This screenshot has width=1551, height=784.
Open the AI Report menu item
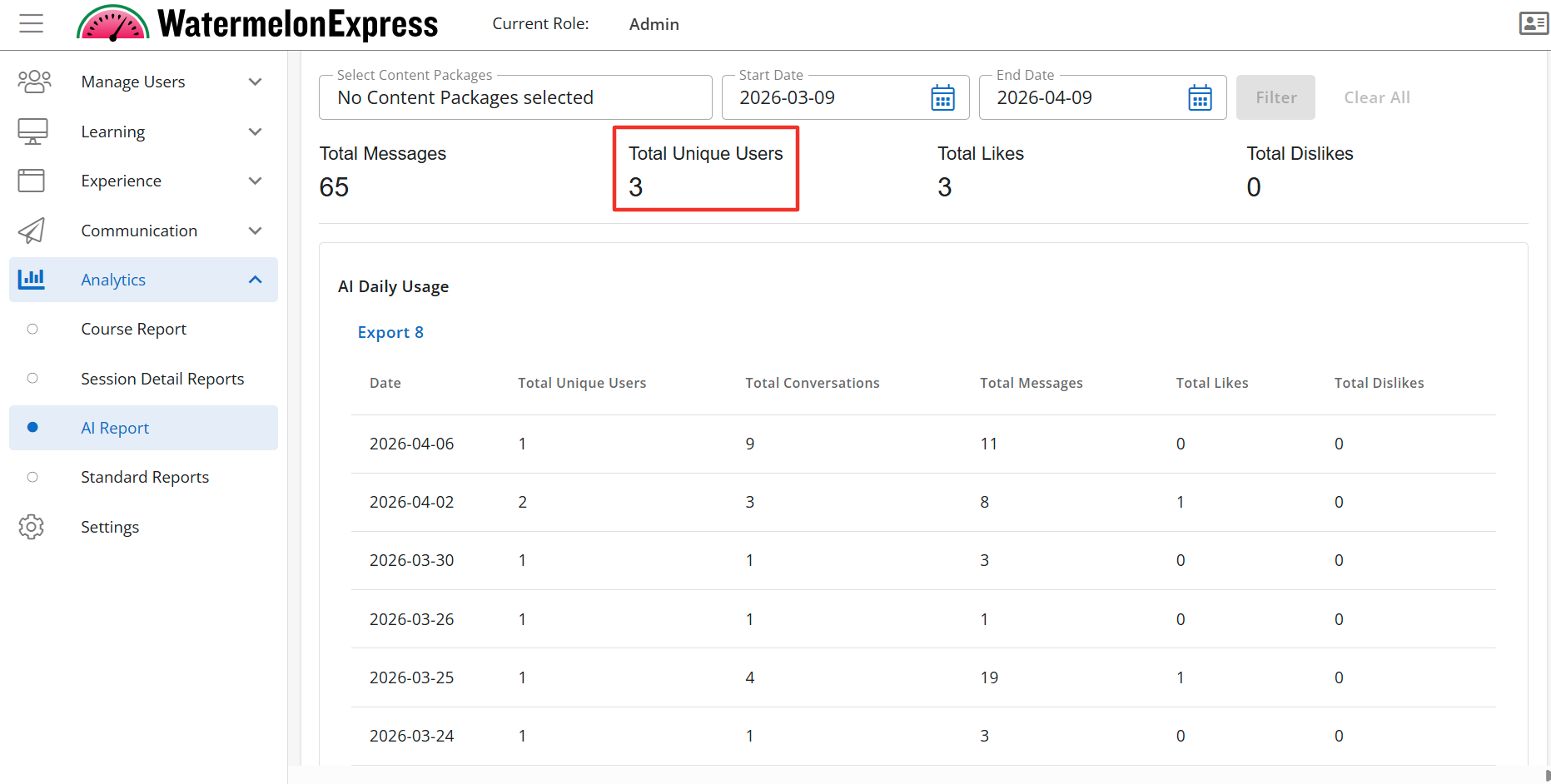115,428
